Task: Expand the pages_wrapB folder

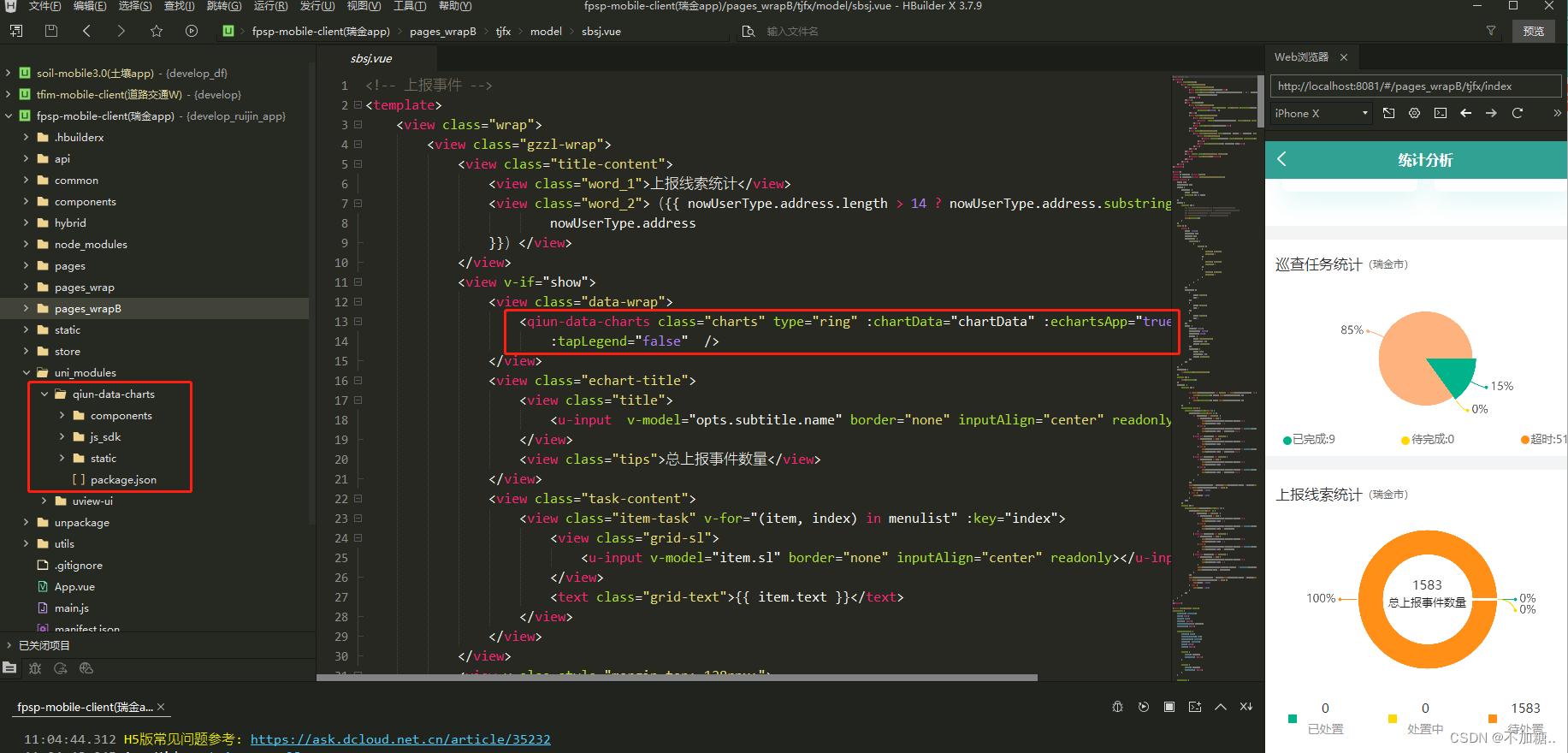Action: coord(26,309)
